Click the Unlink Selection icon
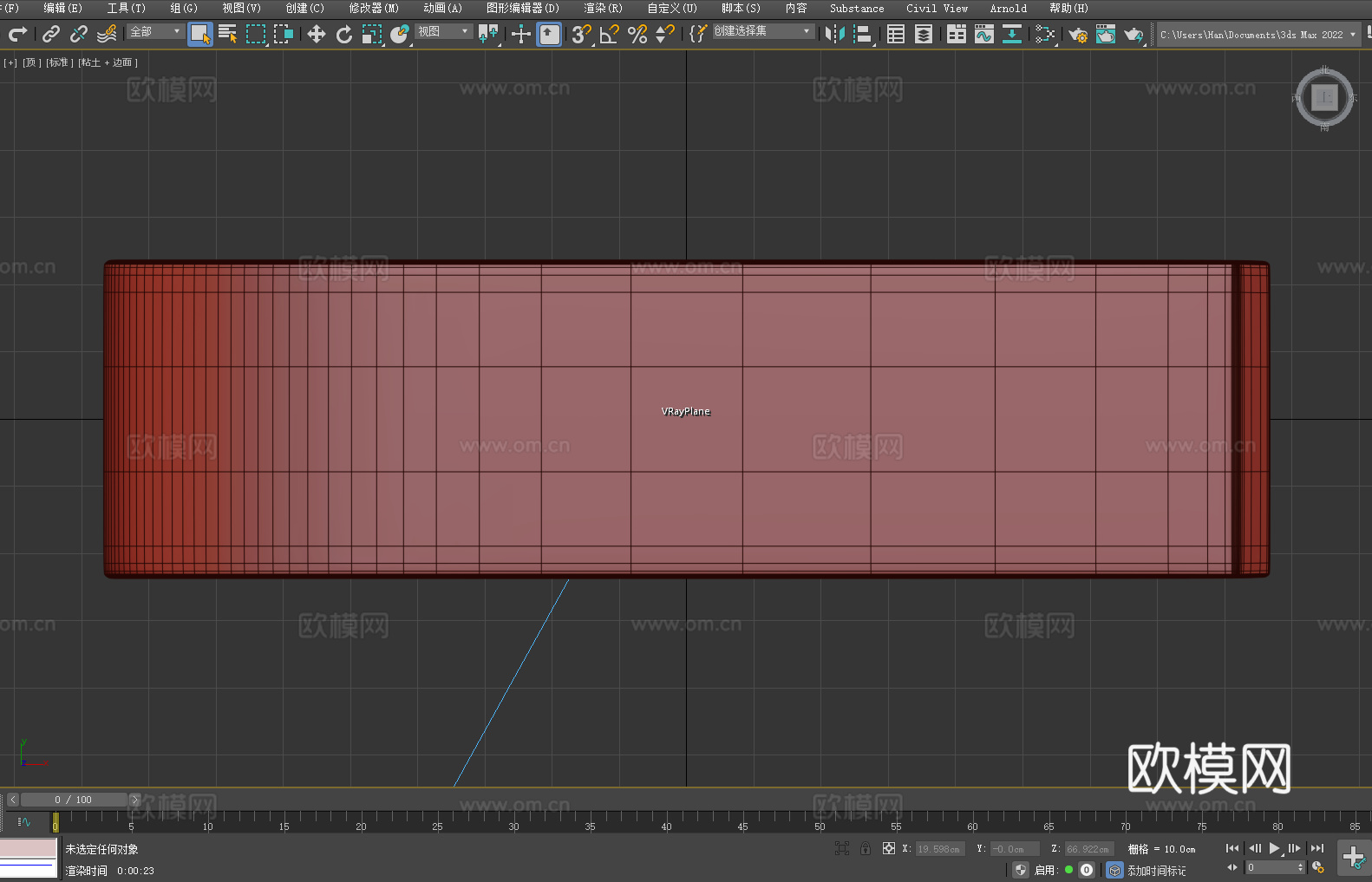The width and height of the screenshot is (1372, 882). point(79,34)
